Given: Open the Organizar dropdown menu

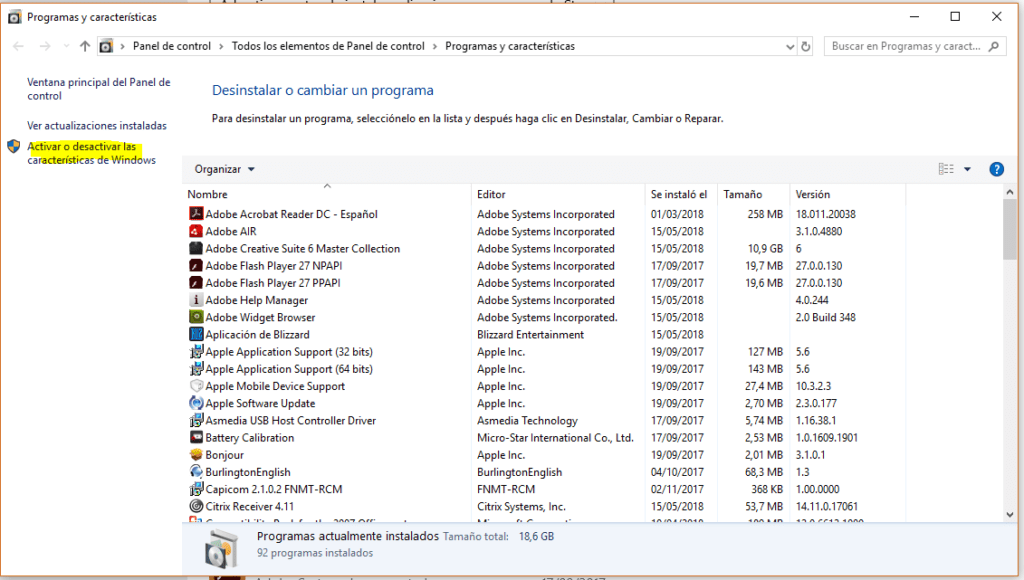Looking at the screenshot, I should (225, 170).
